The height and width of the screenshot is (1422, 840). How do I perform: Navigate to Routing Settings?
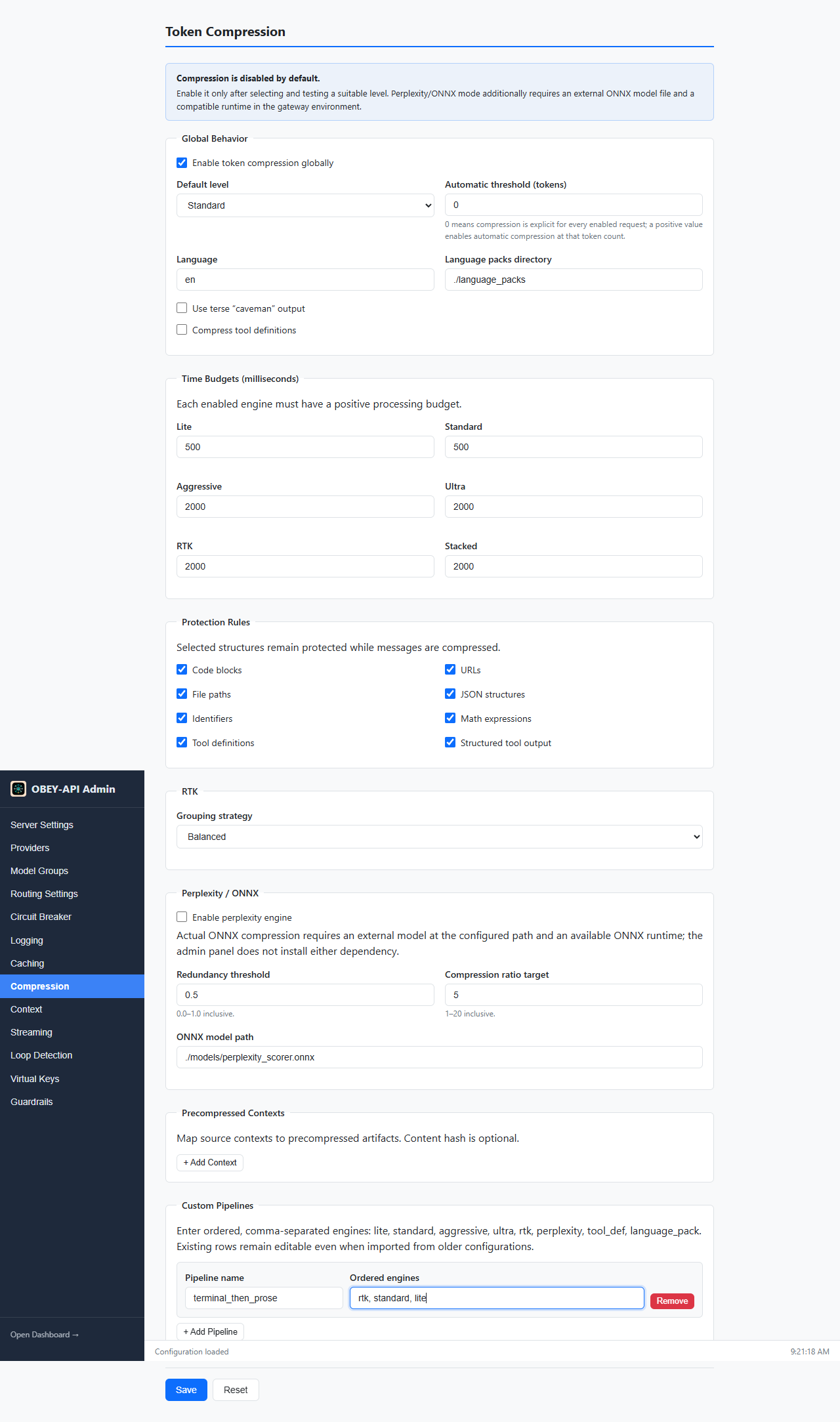(x=72, y=894)
